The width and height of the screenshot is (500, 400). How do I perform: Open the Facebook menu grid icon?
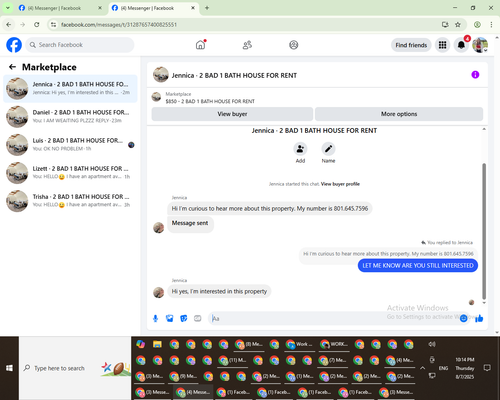point(442,45)
